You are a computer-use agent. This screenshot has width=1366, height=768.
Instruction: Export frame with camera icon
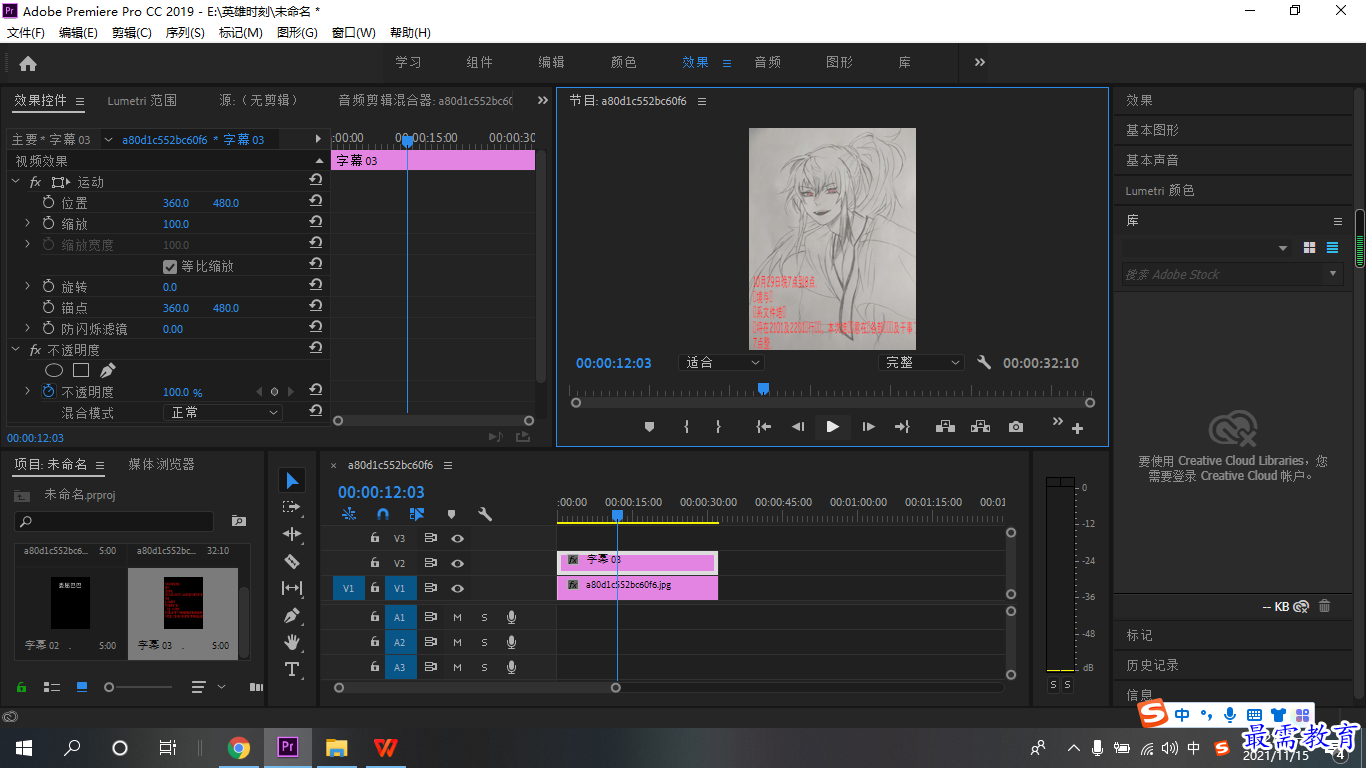[x=1016, y=427]
